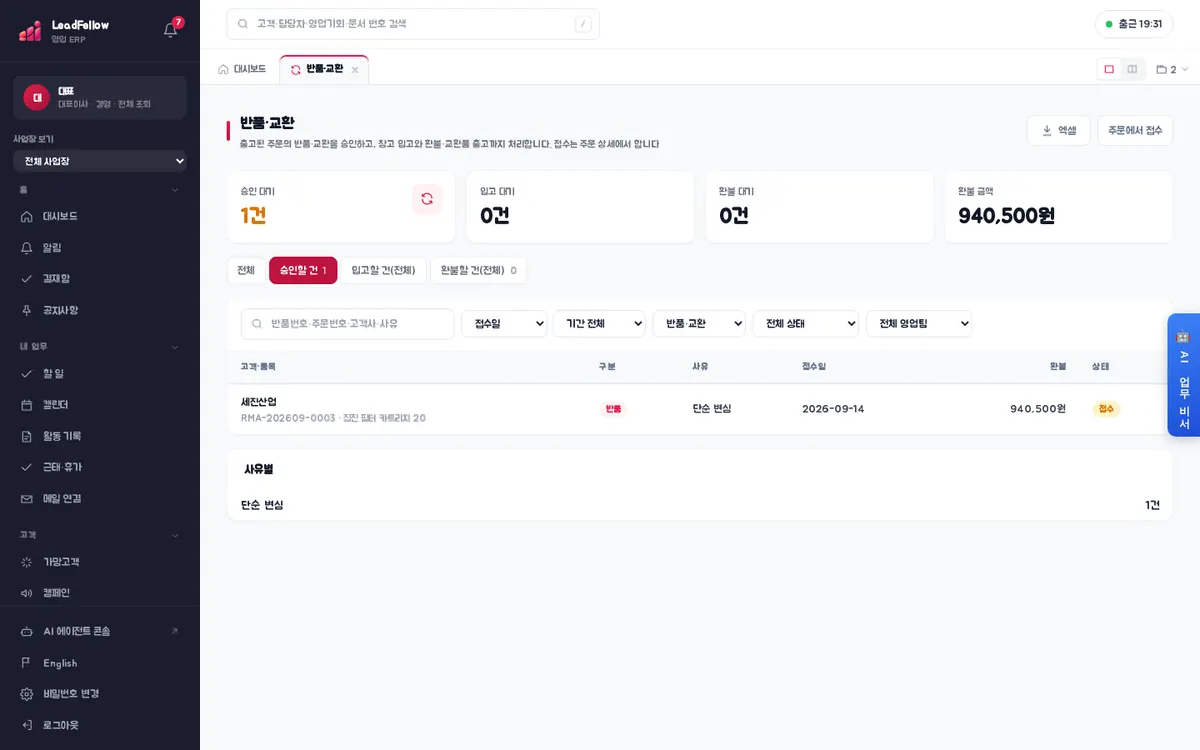This screenshot has width=1200, height=750.
Task: Click the 환불 column header
Action: pyautogui.click(x=1058, y=367)
